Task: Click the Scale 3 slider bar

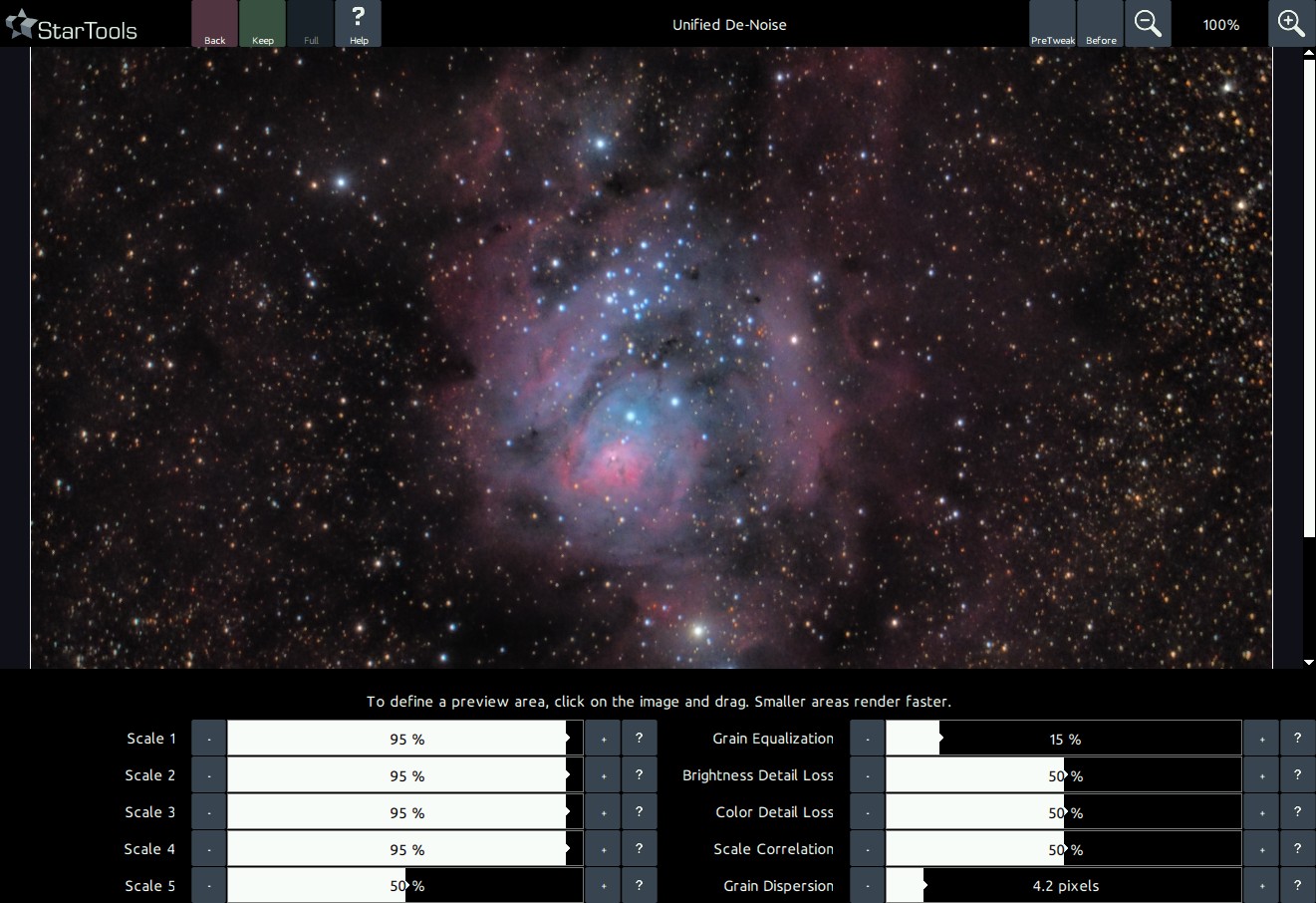Action: click(405, 812)
